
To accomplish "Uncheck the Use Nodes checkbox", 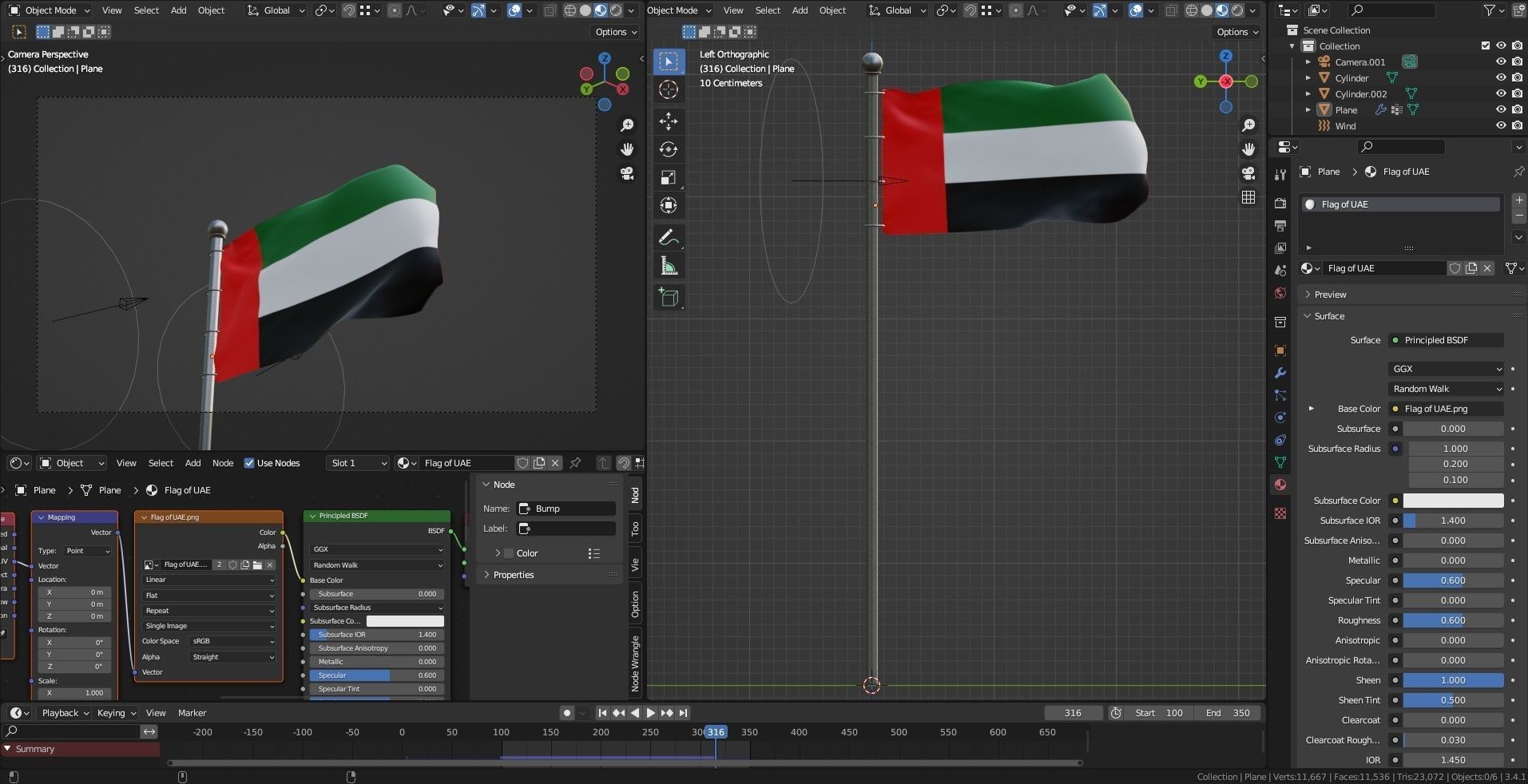I will click(249, 463).
